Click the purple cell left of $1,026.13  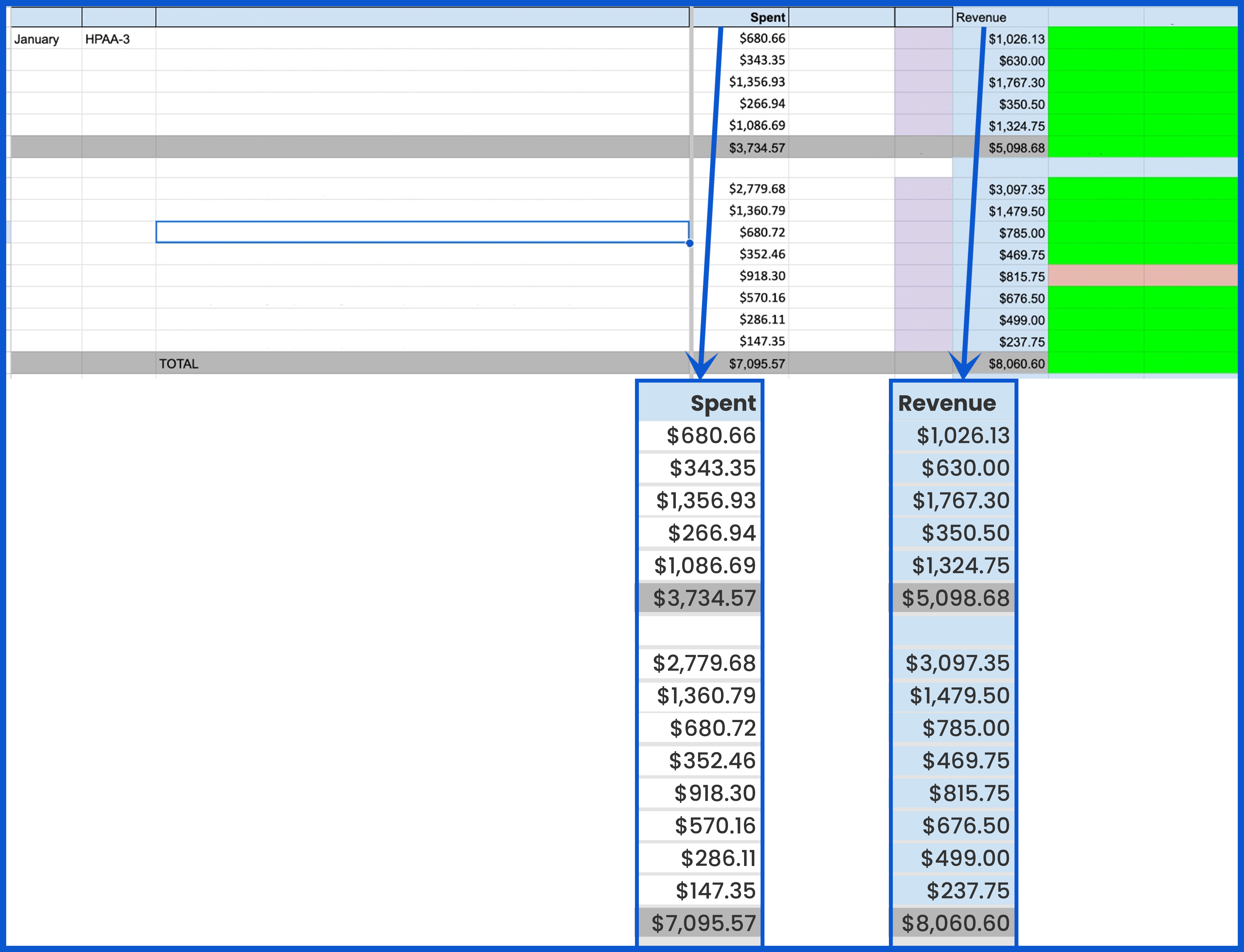point(923,38)
